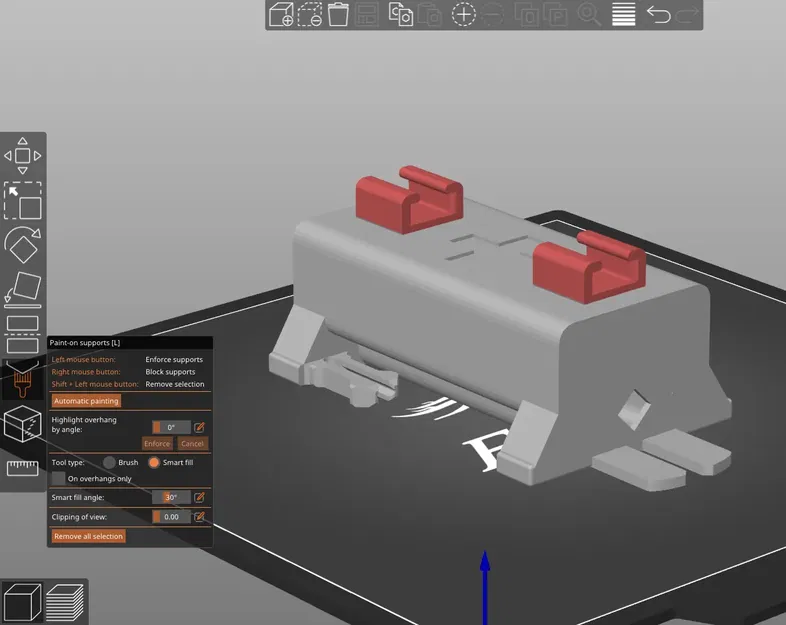Click the Clipping of view value field
Viewport: 786px width, 625px height.
coord(171,517)
